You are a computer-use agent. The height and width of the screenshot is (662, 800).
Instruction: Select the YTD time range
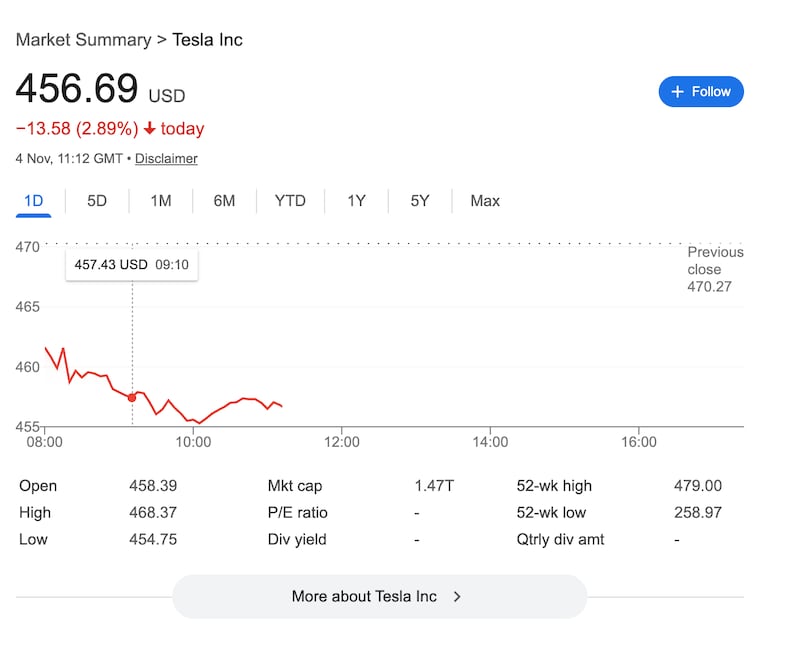[289, 201]
